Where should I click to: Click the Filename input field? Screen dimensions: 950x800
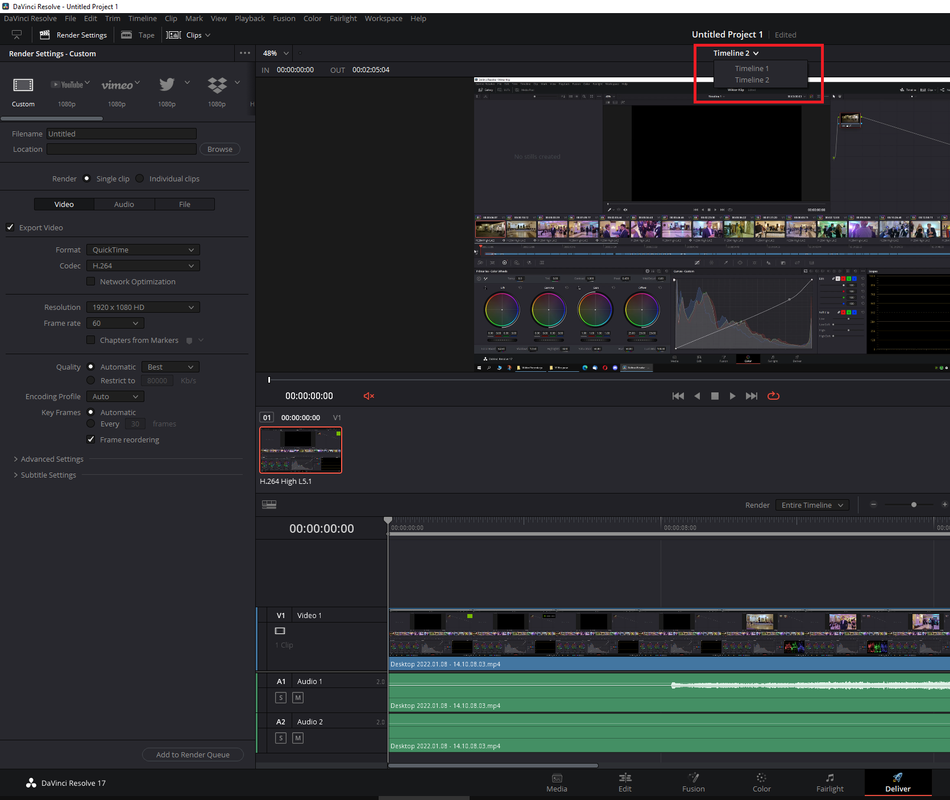pos(122,133)
